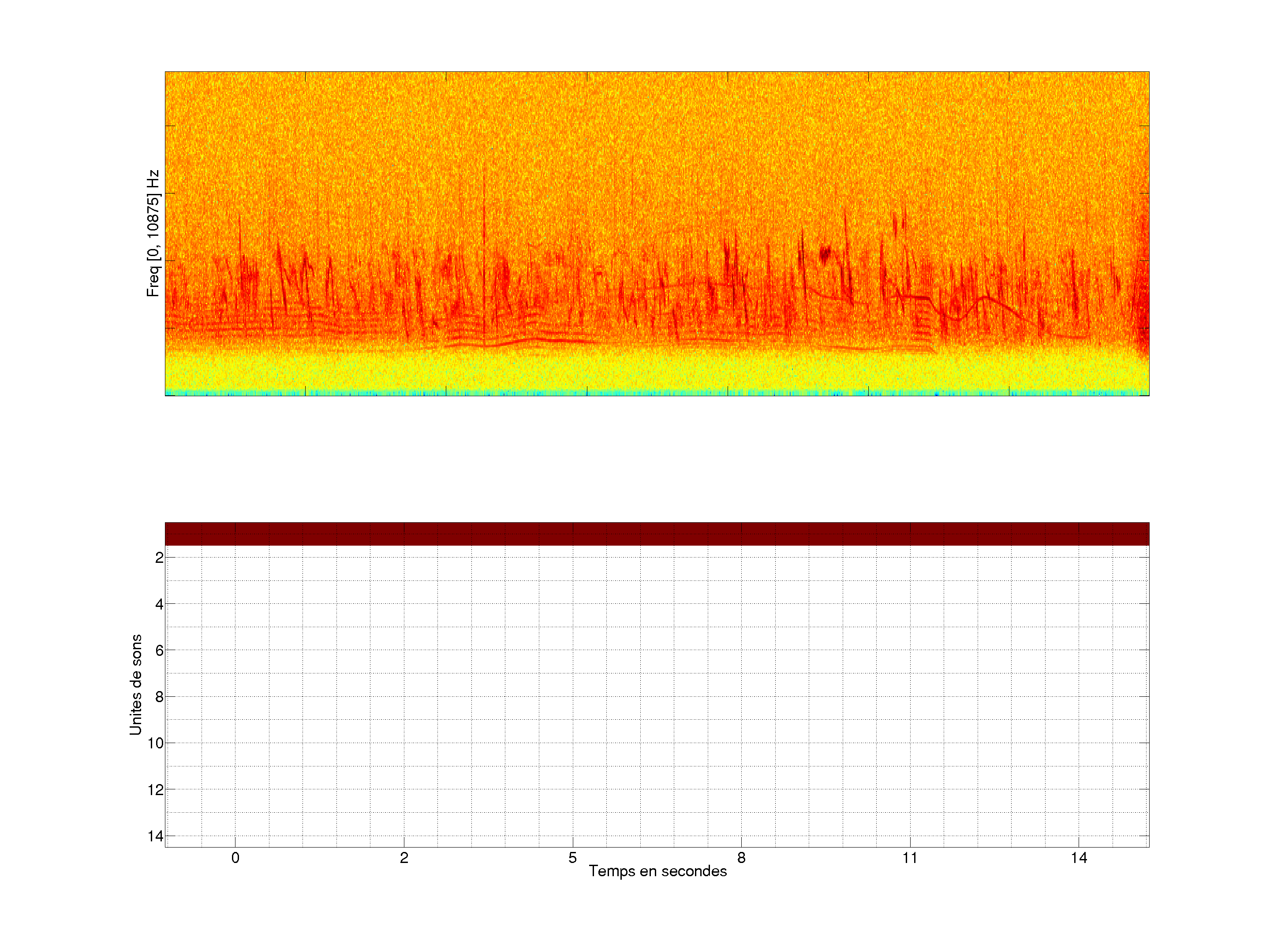
Task: Click the 'Temps en secondes' x-axis label
Action: [657, 871]
